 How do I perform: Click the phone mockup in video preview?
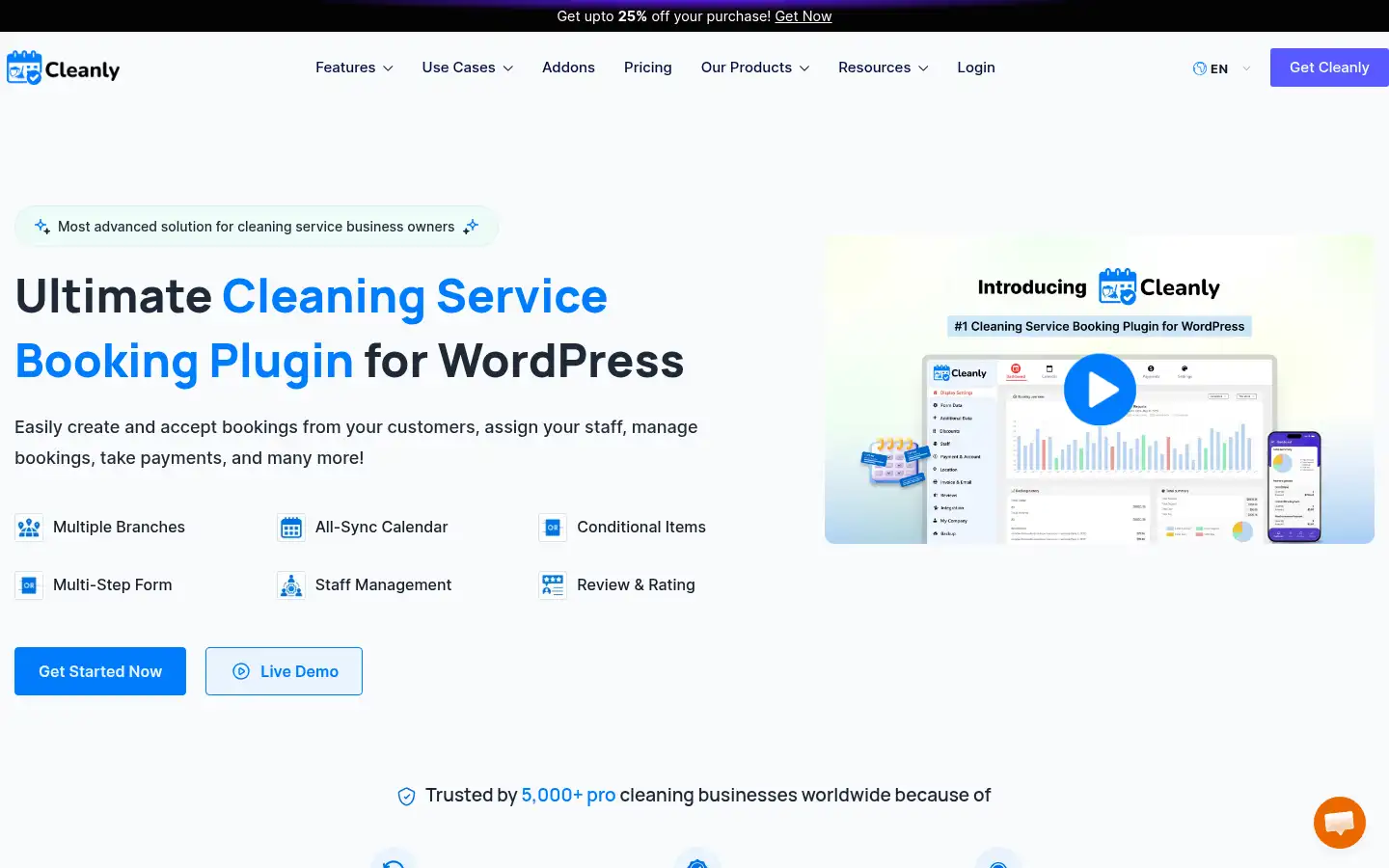point(1294,487)
